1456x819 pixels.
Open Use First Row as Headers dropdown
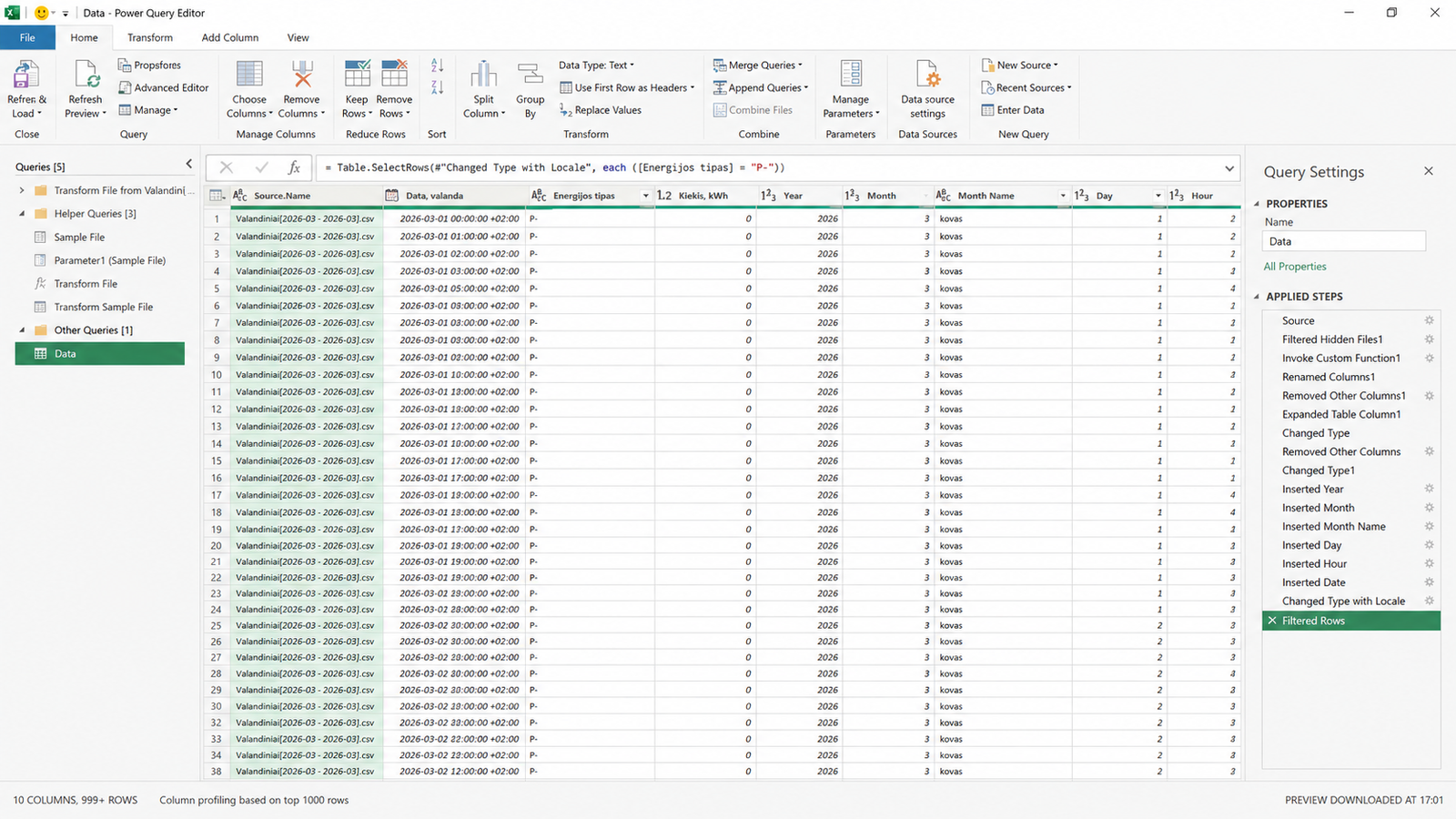627,87
